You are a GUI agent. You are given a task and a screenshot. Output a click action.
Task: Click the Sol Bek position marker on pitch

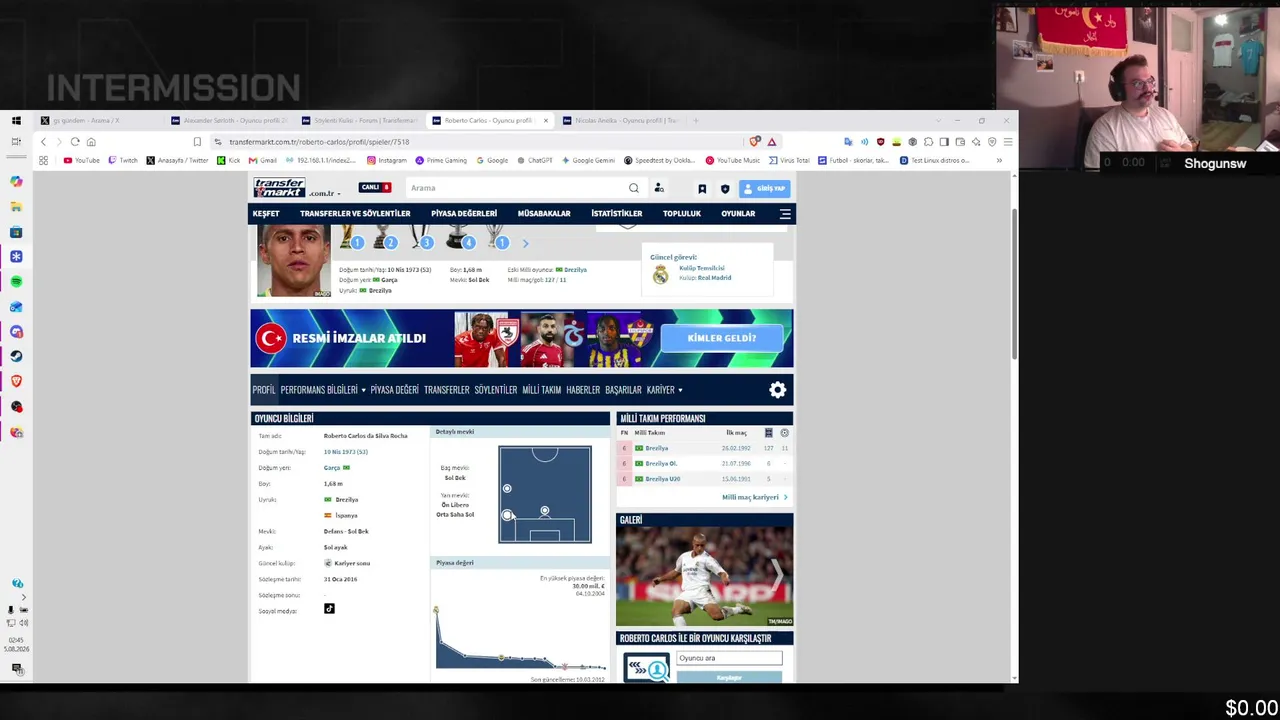pos(508,516)
